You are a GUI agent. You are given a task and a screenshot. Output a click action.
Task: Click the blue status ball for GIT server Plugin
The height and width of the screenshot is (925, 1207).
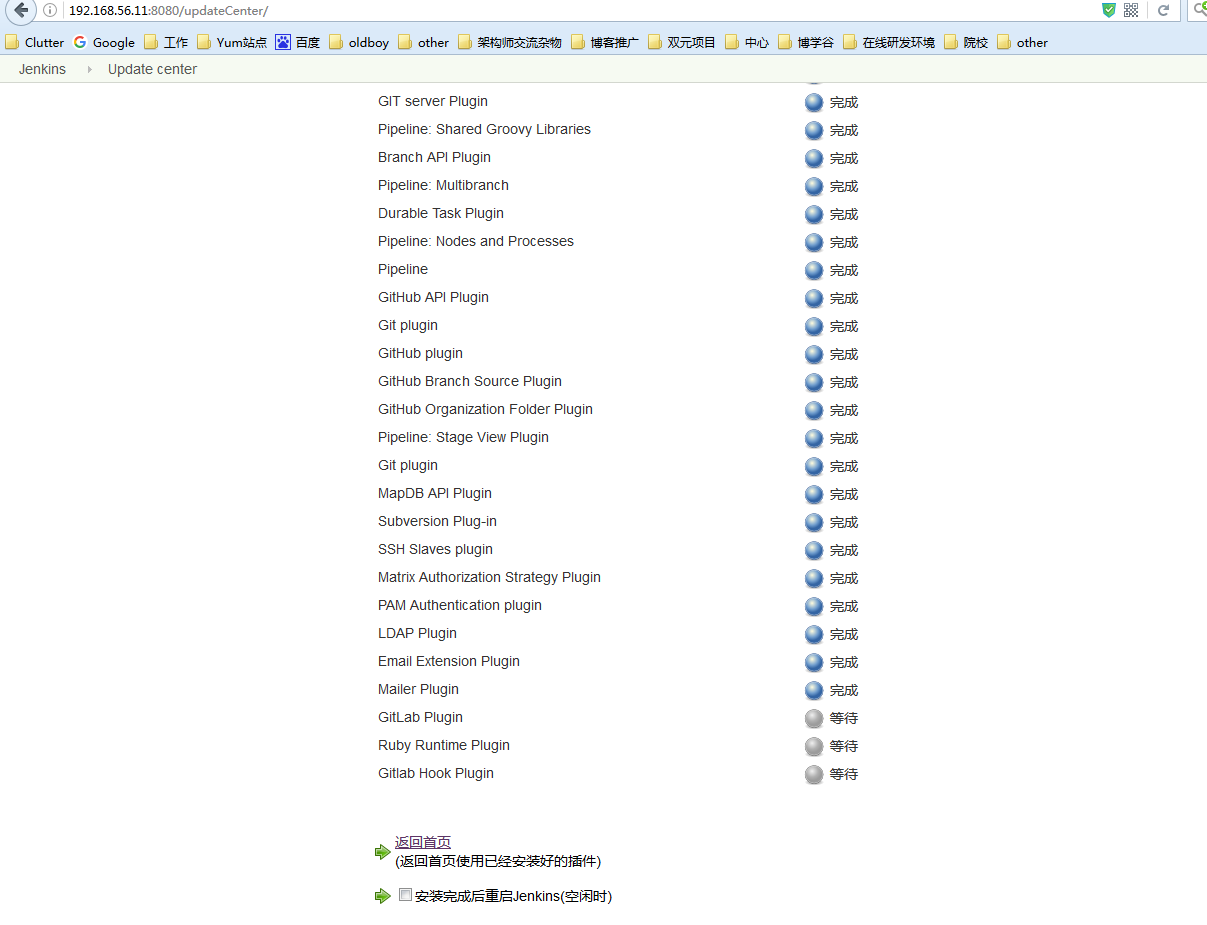pos(814,102)
